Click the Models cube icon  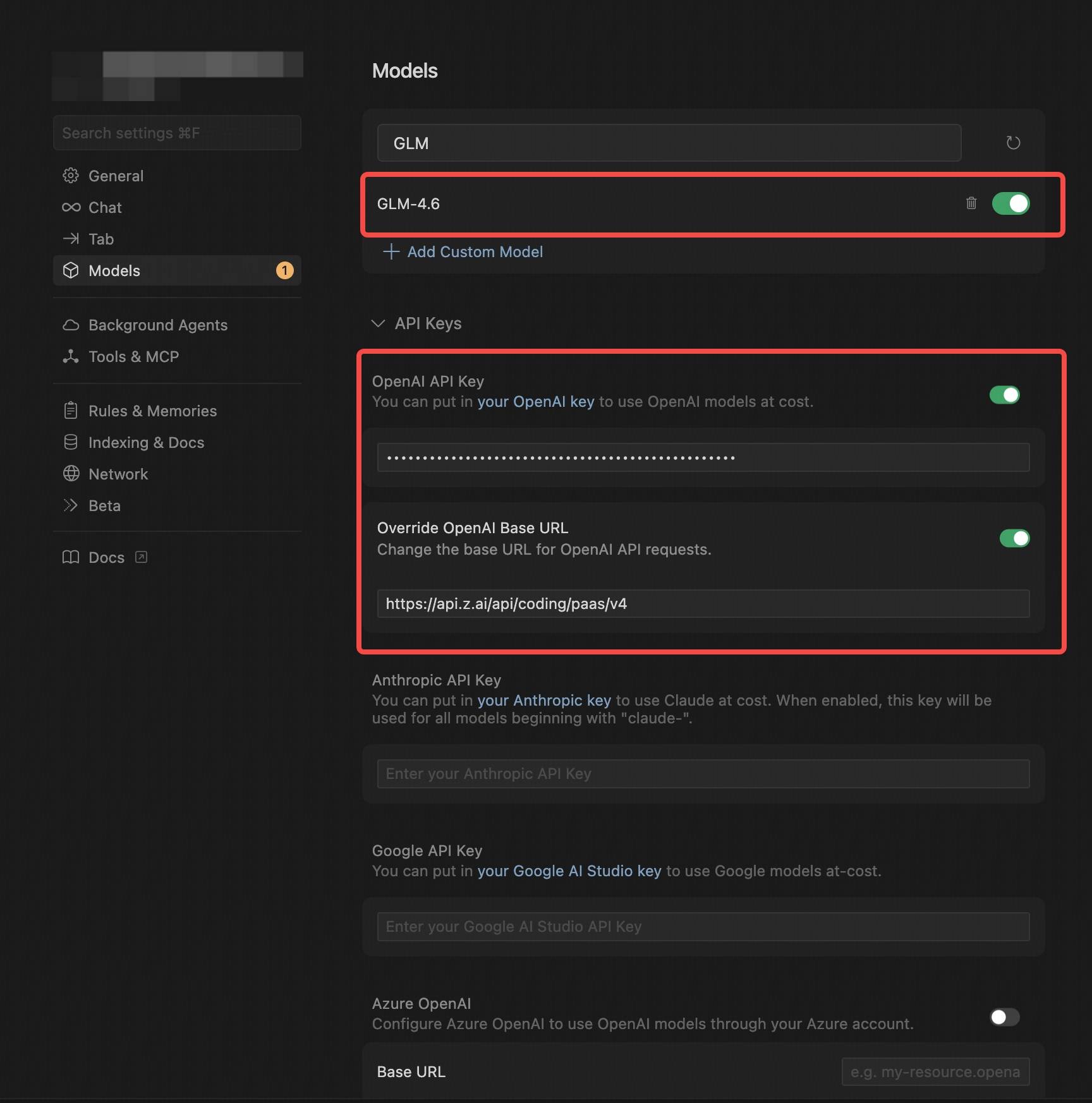pos(71,270)
